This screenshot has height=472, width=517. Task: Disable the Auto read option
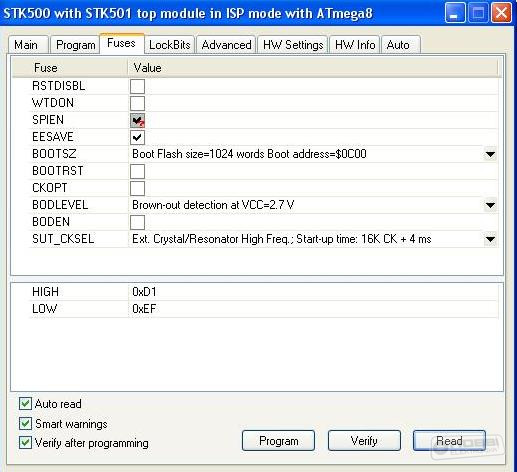click(25, 404)
